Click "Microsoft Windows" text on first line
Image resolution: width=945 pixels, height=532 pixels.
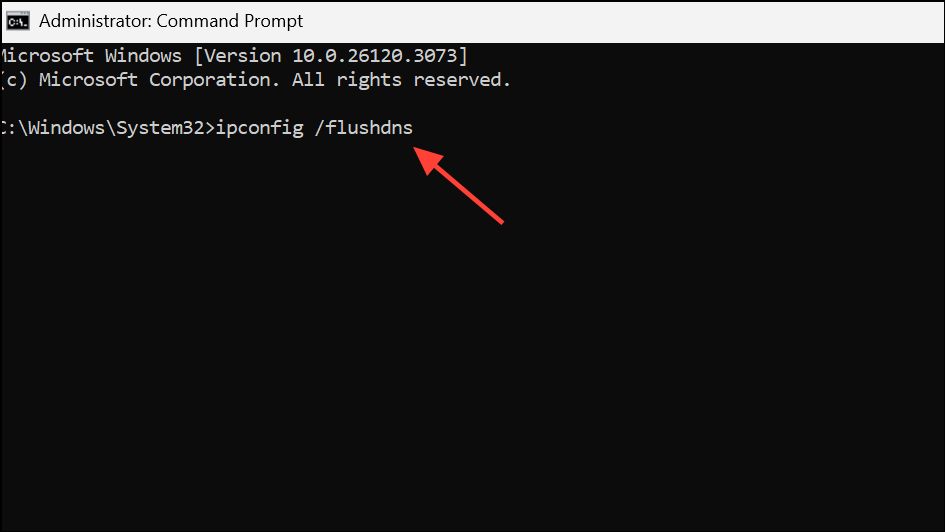tap(90, 56)
